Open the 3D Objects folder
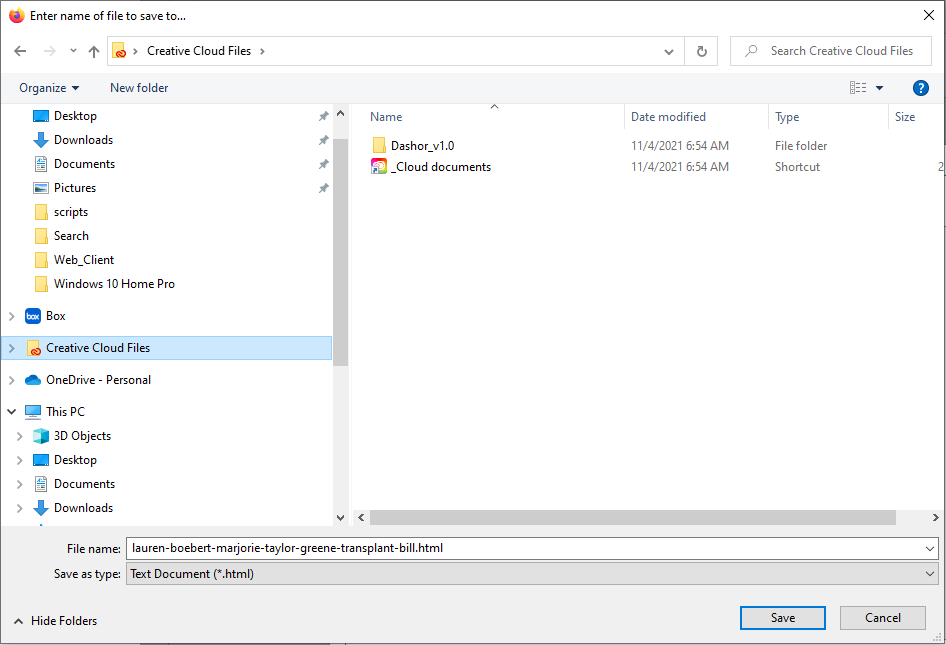Screen dimensions: 946x645 coord(82,436)
